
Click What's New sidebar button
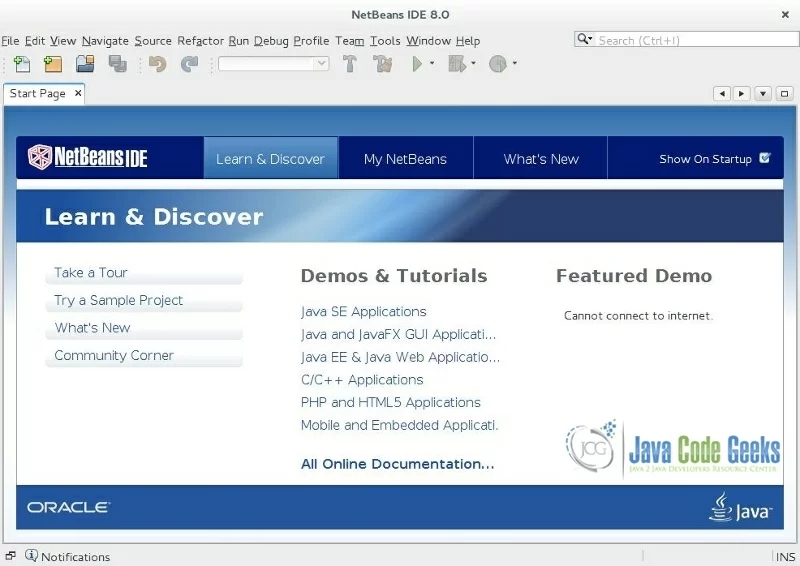144,328
